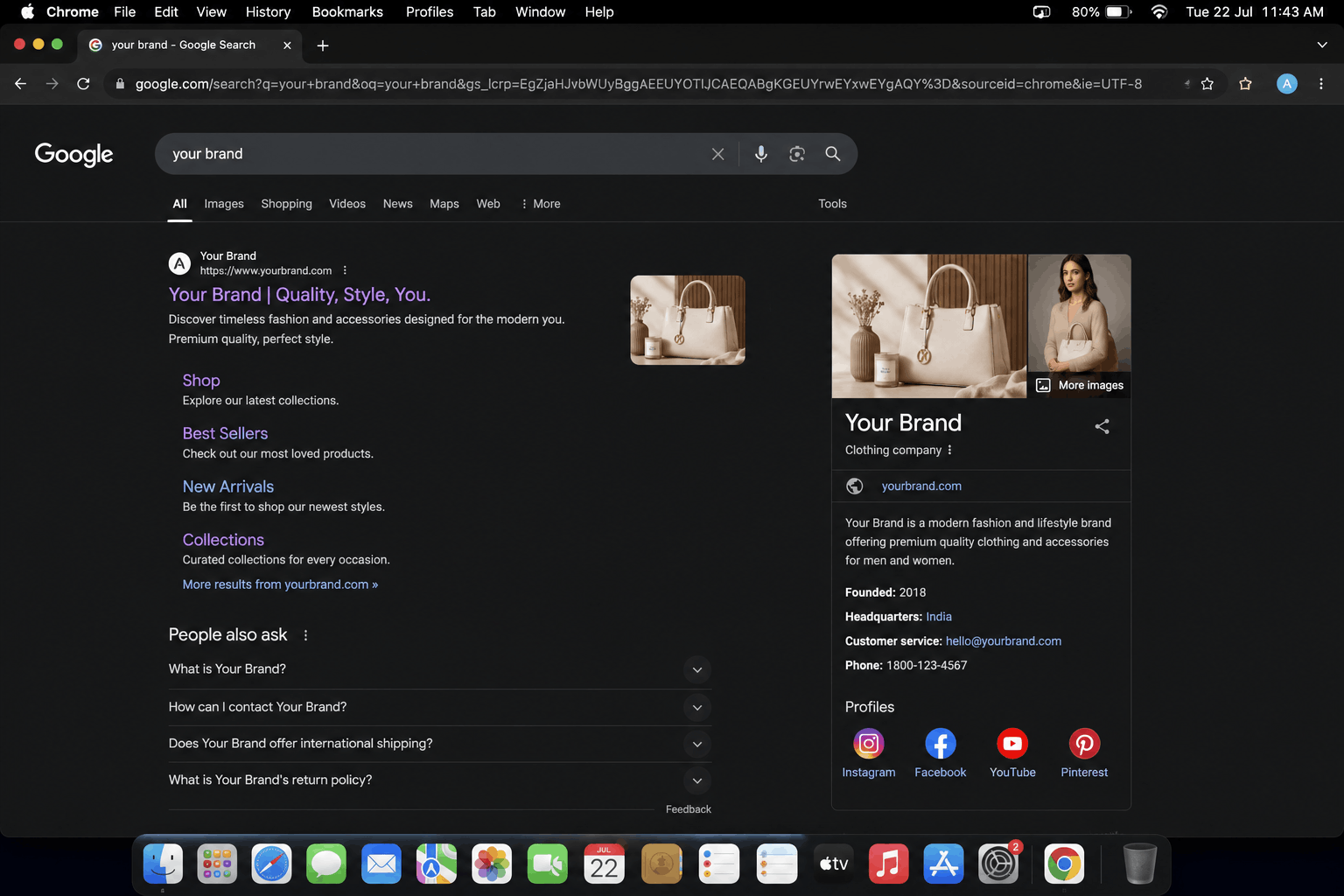Go back with the browser back arrow

pos(20,84)
